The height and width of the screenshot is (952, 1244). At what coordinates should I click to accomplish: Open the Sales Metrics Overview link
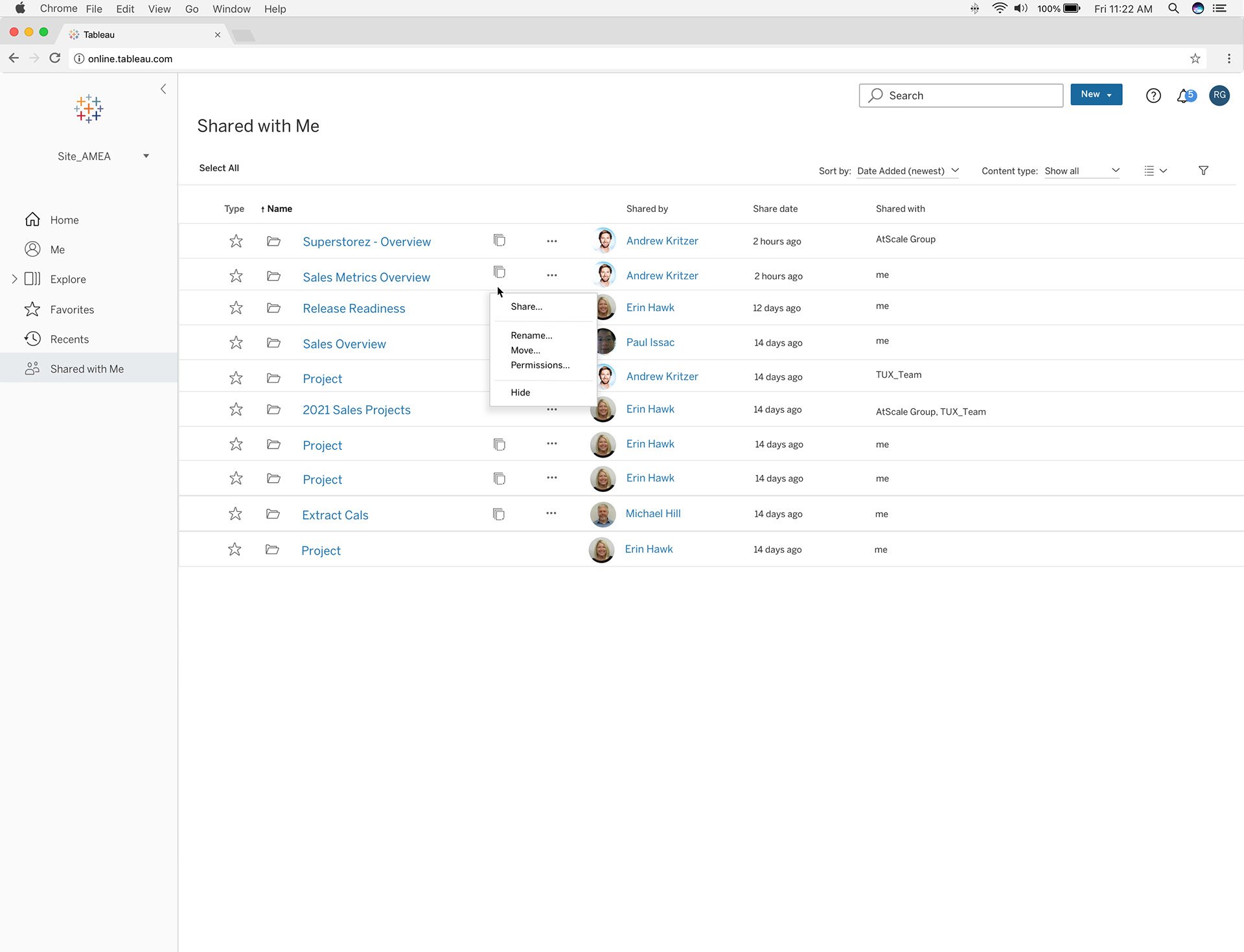[366, 277]
